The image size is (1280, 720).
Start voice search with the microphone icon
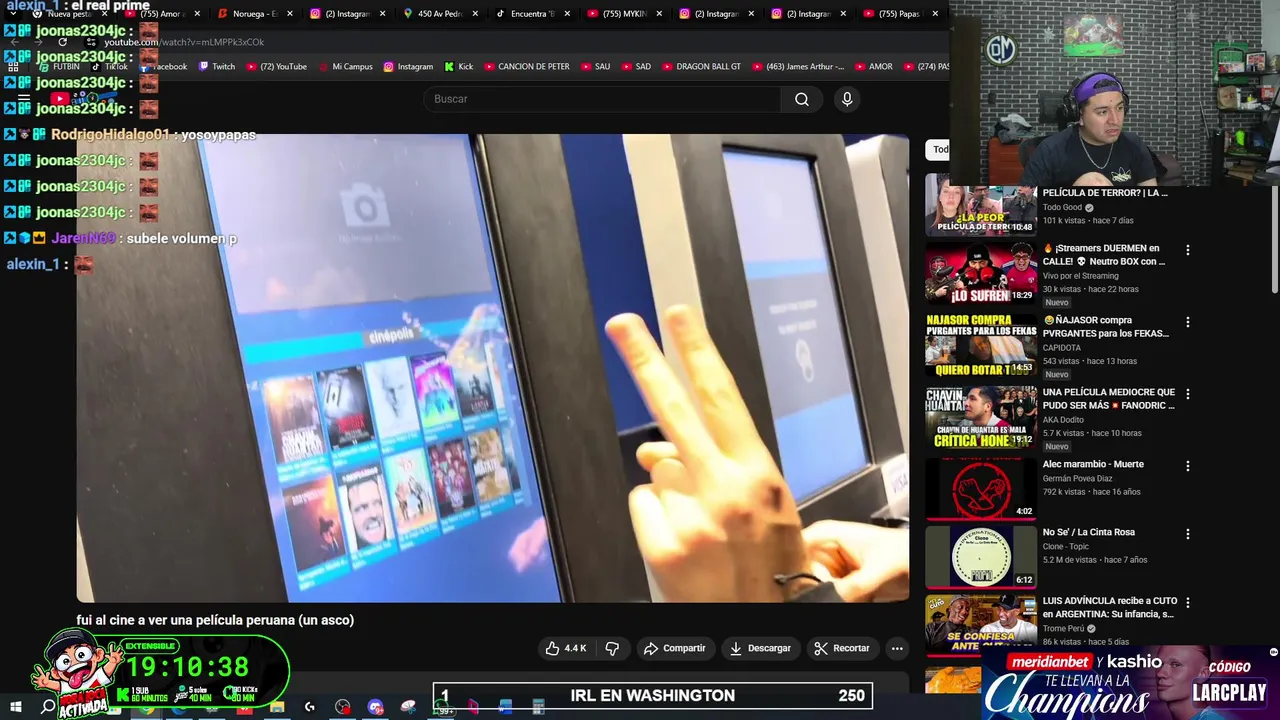[x=847, y=99]
